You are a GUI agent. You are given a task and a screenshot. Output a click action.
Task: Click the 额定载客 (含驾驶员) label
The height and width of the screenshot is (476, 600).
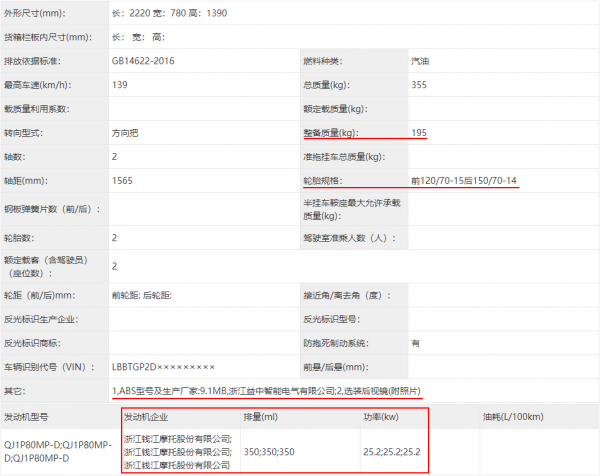[x=46, y=267]
